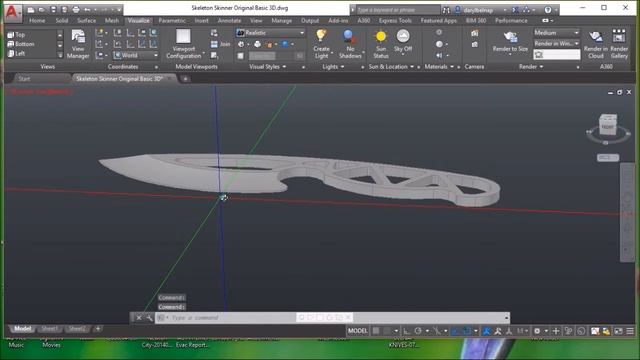Click the Customization menu icon in status bar
Viewport: 640px width, 360px height.
[x=630, y=331]
